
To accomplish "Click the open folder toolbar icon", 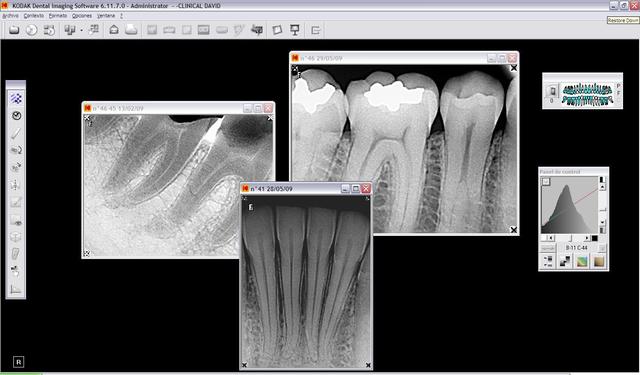I will click(x=14, y=30).
